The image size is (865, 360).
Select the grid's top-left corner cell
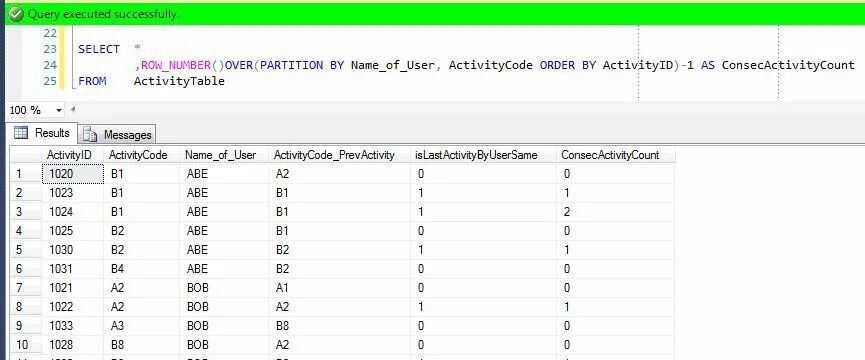click(26, 155)
